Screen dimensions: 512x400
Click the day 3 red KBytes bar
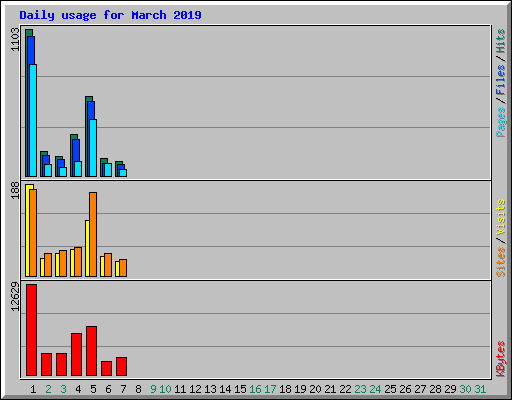pos(61,364)
